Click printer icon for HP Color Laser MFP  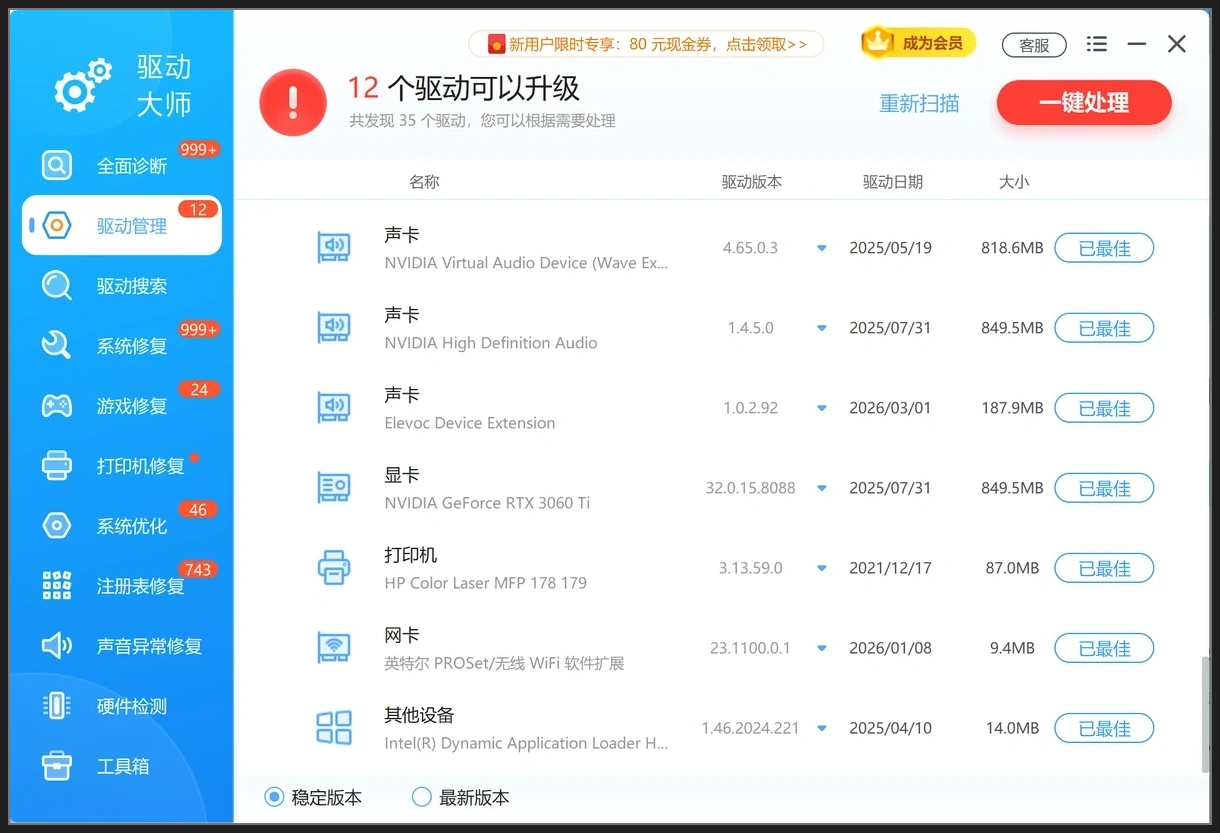point(334,567)
